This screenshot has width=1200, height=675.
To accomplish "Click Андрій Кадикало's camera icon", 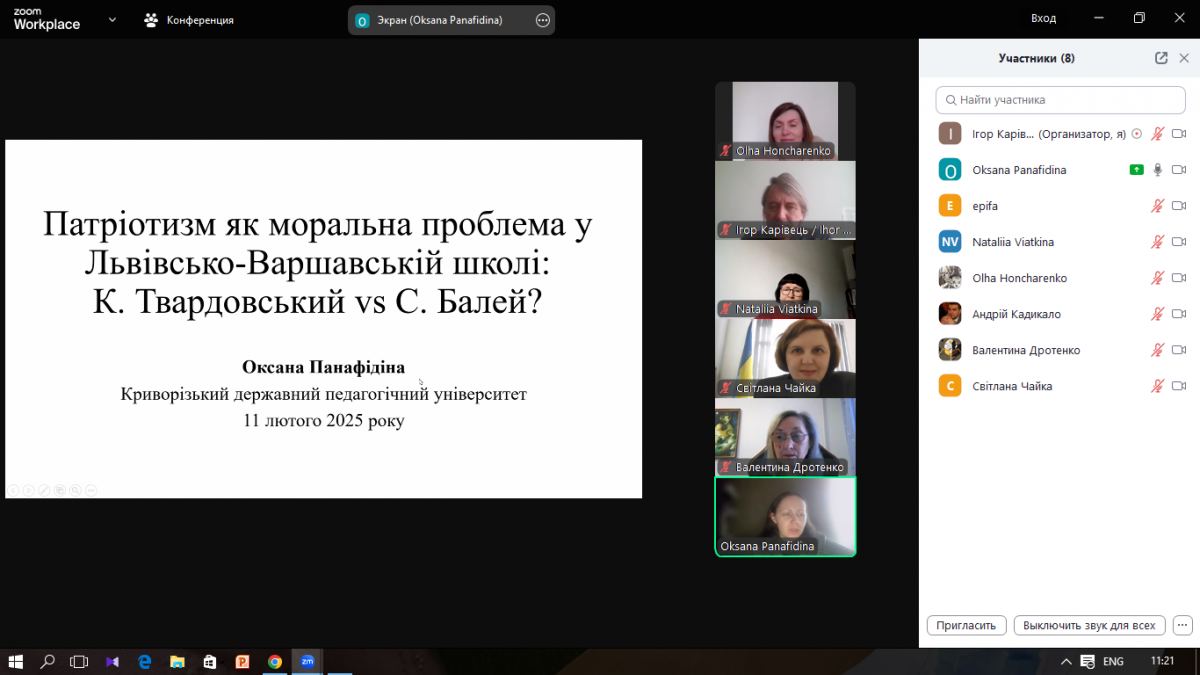I will coord(1179,314).
